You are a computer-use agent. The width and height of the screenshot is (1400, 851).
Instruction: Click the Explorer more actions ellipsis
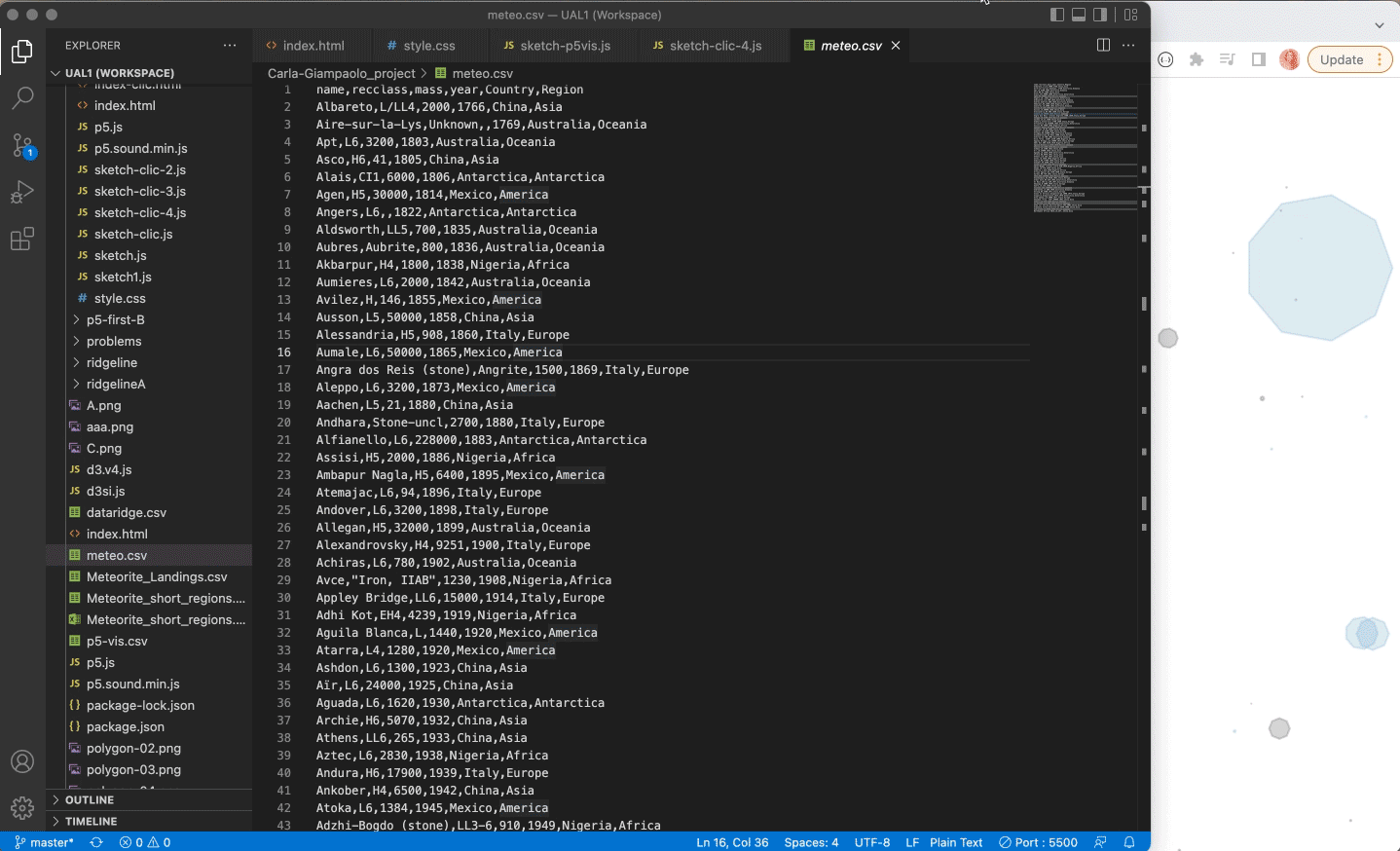(x=230, y=46)
